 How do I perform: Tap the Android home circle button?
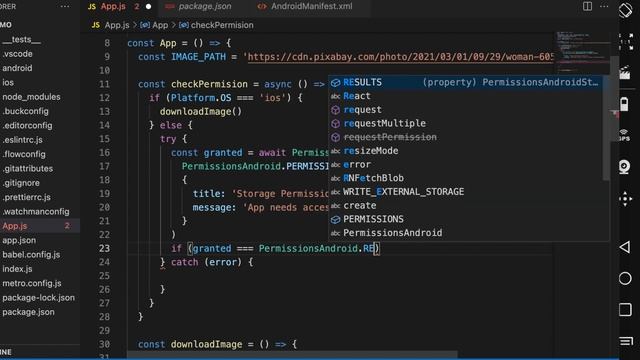click(625, 278)
